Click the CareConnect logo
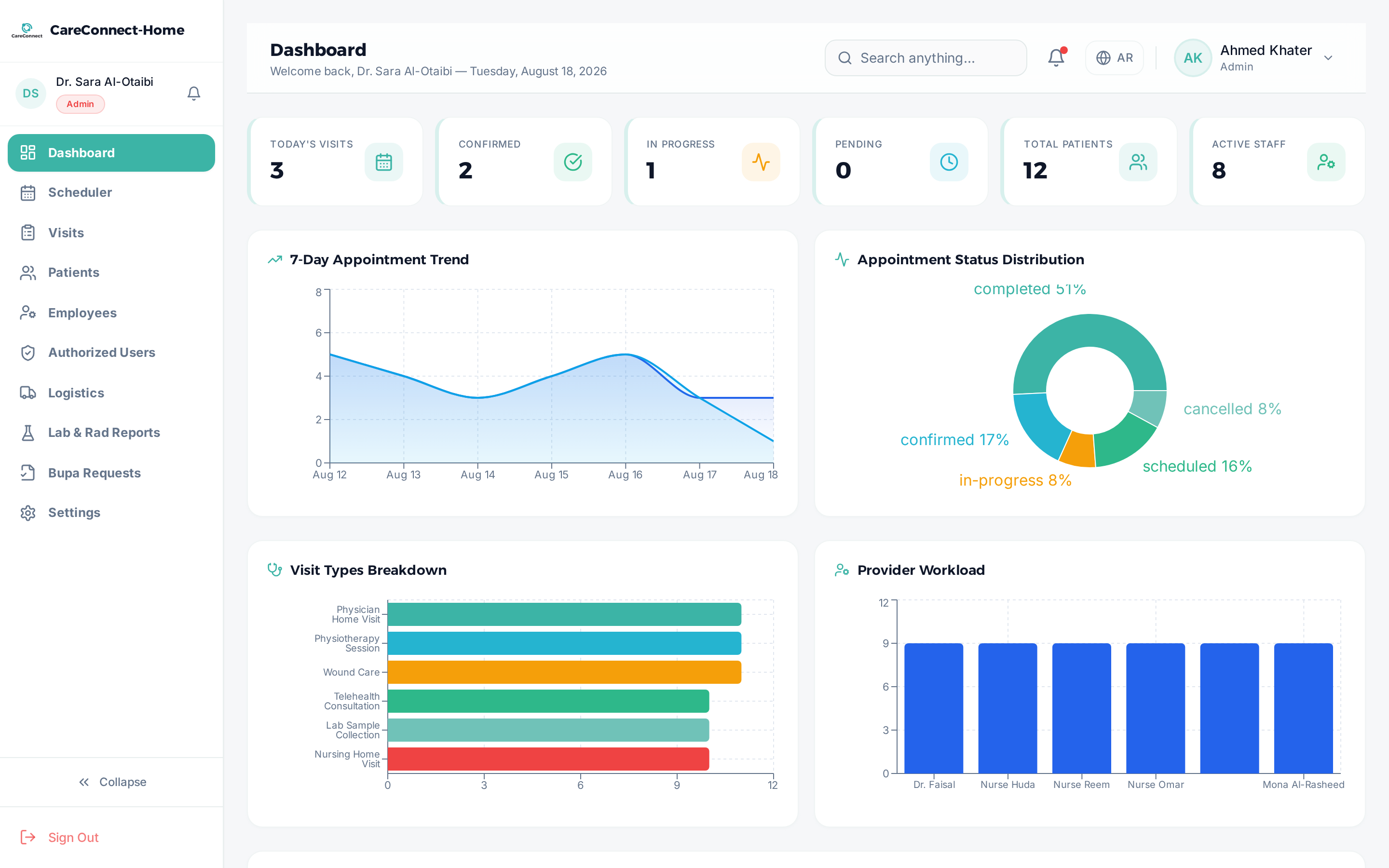Viewport: 1389px width, 868px height. (x=27, y=30)
